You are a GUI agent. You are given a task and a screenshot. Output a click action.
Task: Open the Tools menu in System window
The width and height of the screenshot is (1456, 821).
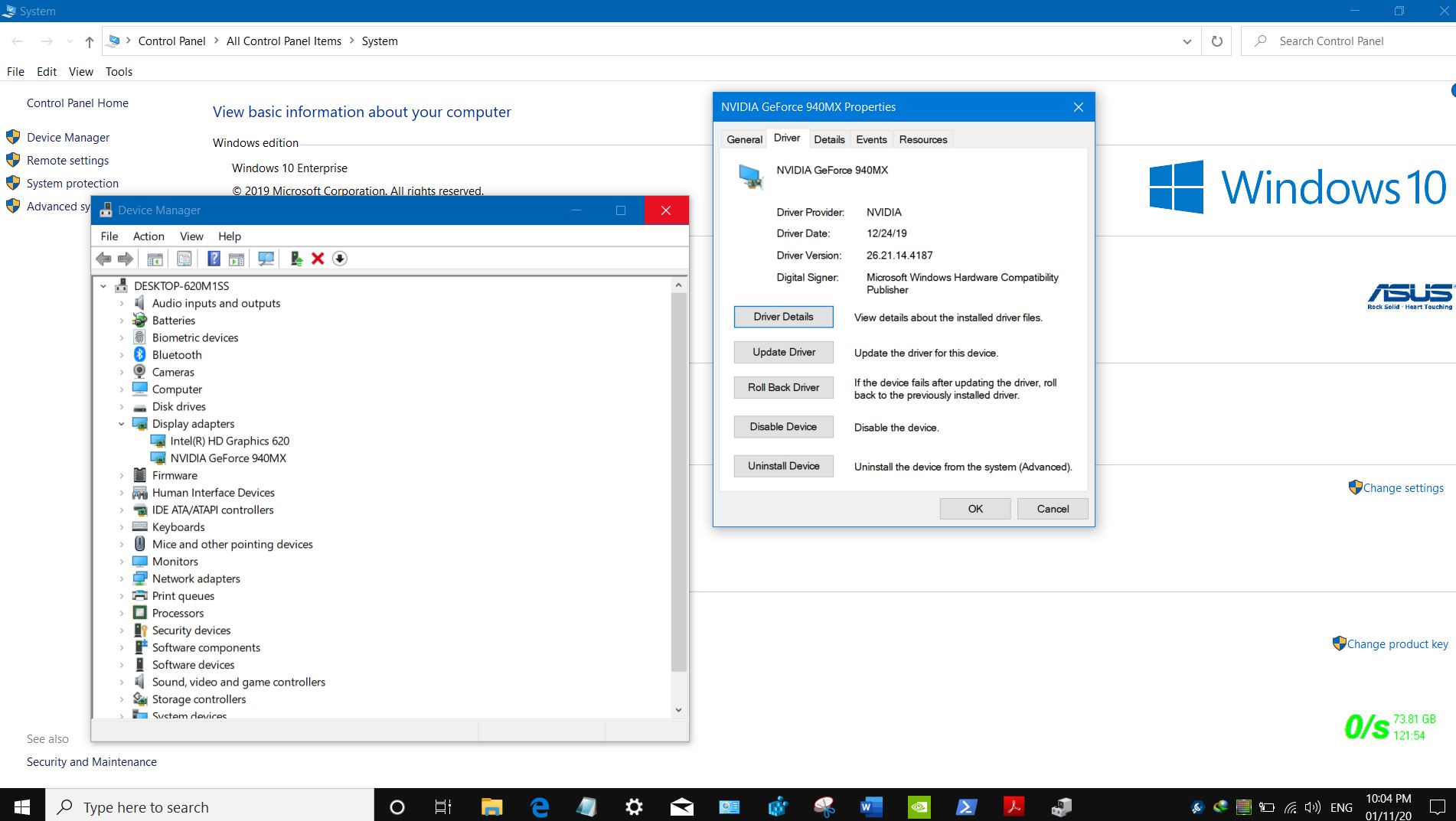[119, 72]
